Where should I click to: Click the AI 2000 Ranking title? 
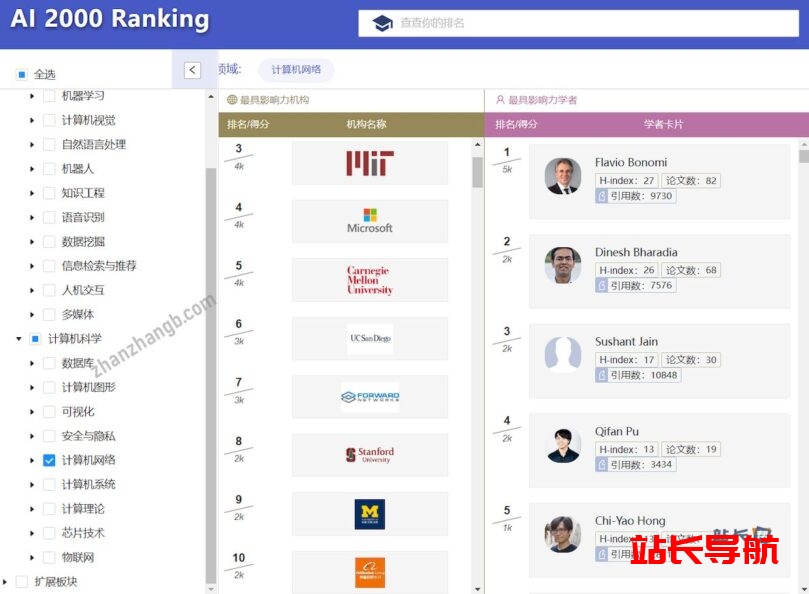click(x=110, y=19)
